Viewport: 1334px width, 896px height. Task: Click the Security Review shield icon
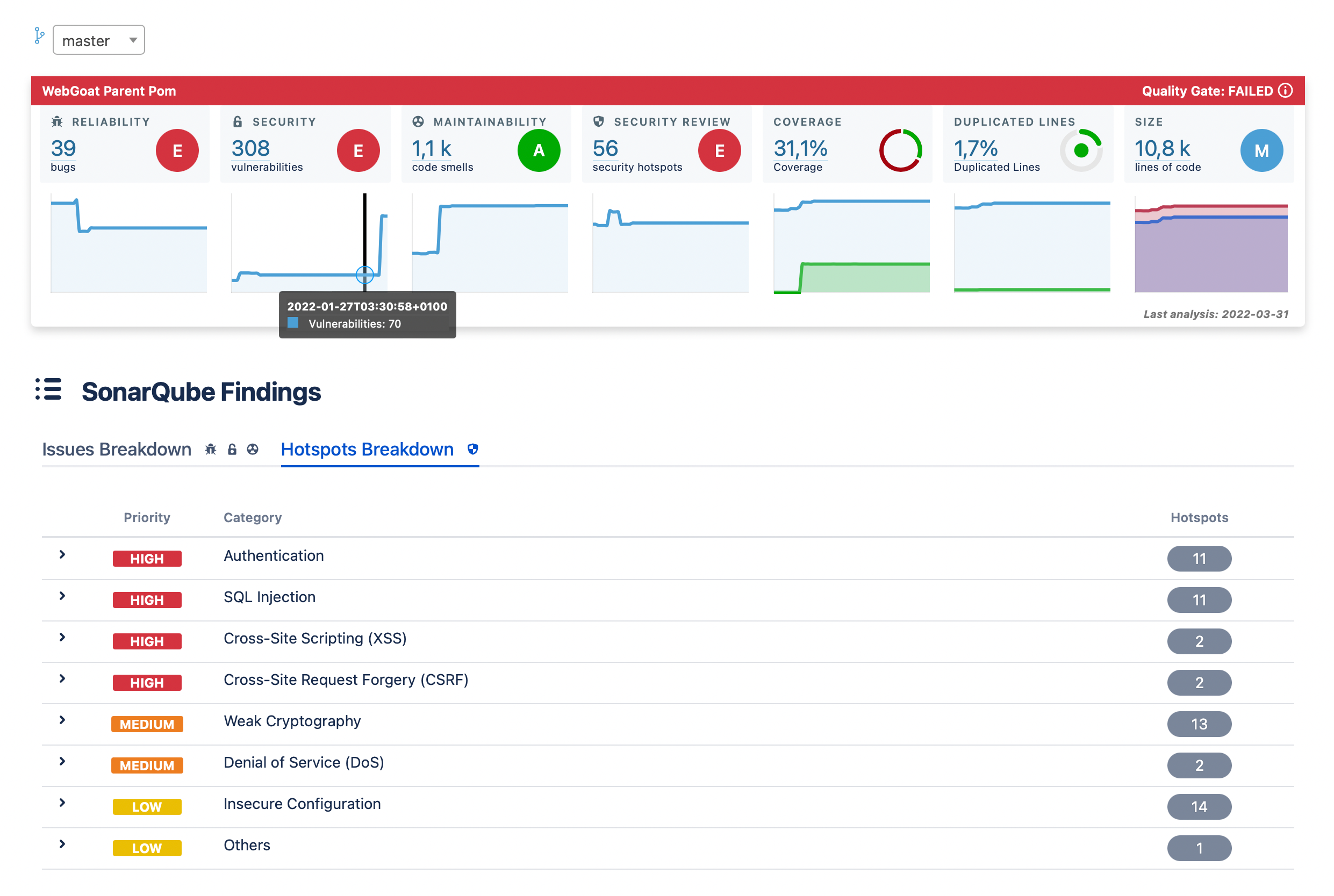599,122
